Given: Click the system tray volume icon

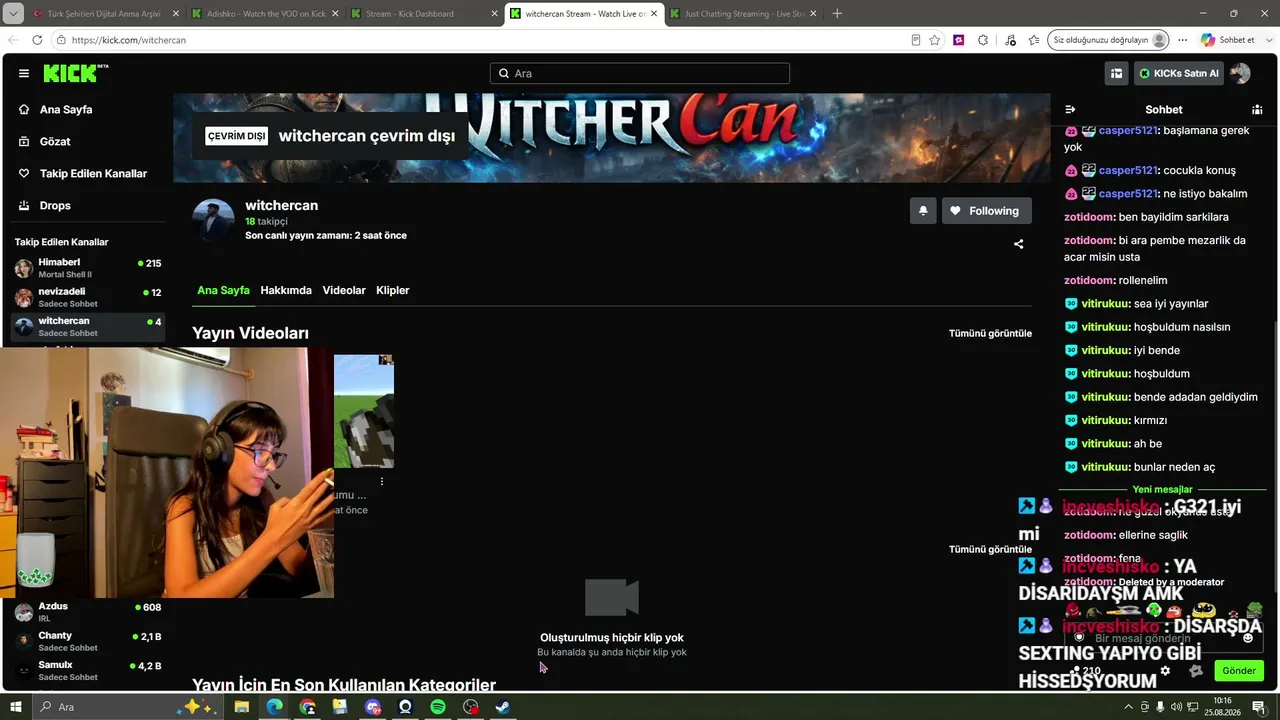Looking at the screenshot, I should click(x=1175, y=707).
